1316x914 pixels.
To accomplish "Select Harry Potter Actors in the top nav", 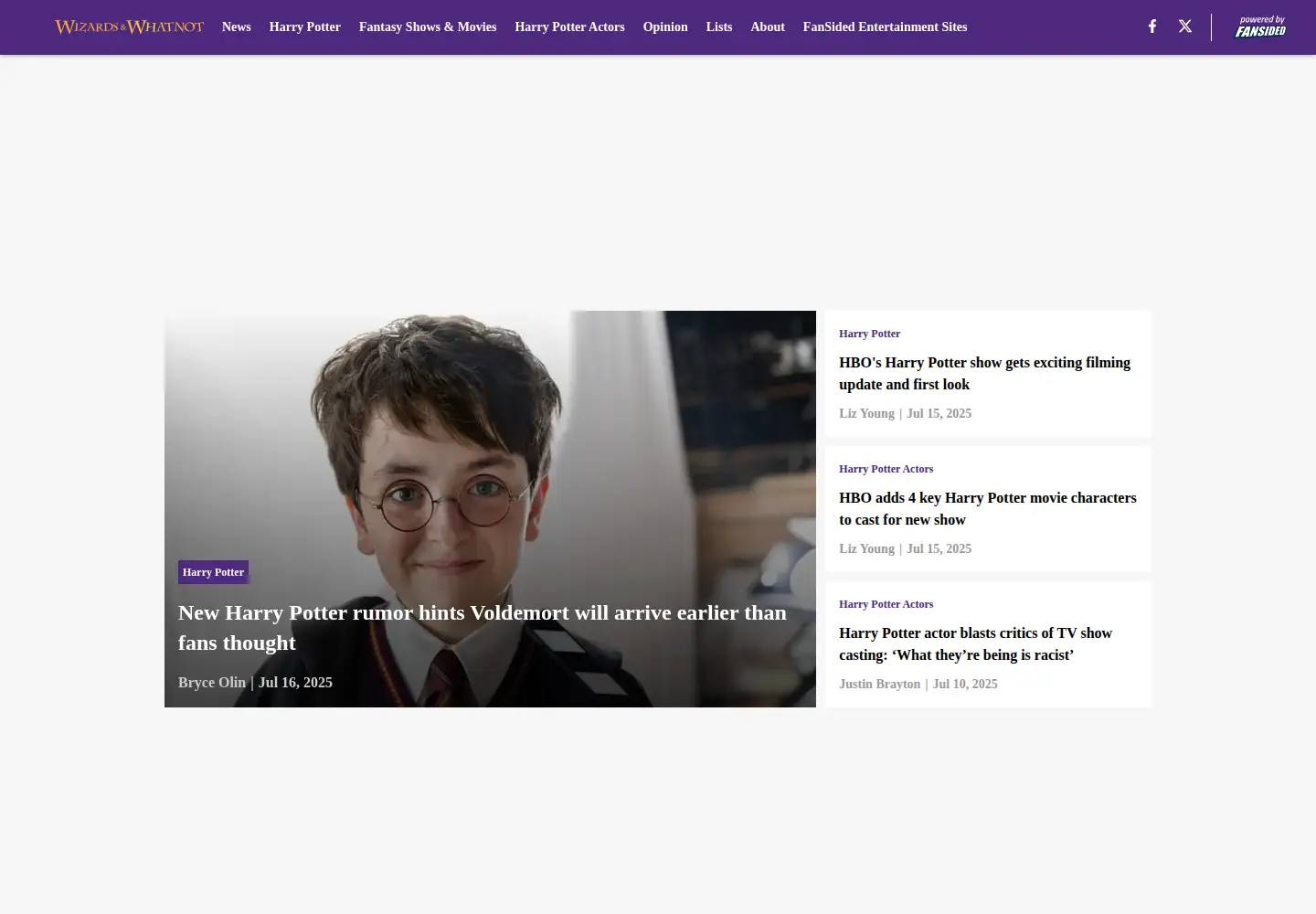I will click(569, 27).
